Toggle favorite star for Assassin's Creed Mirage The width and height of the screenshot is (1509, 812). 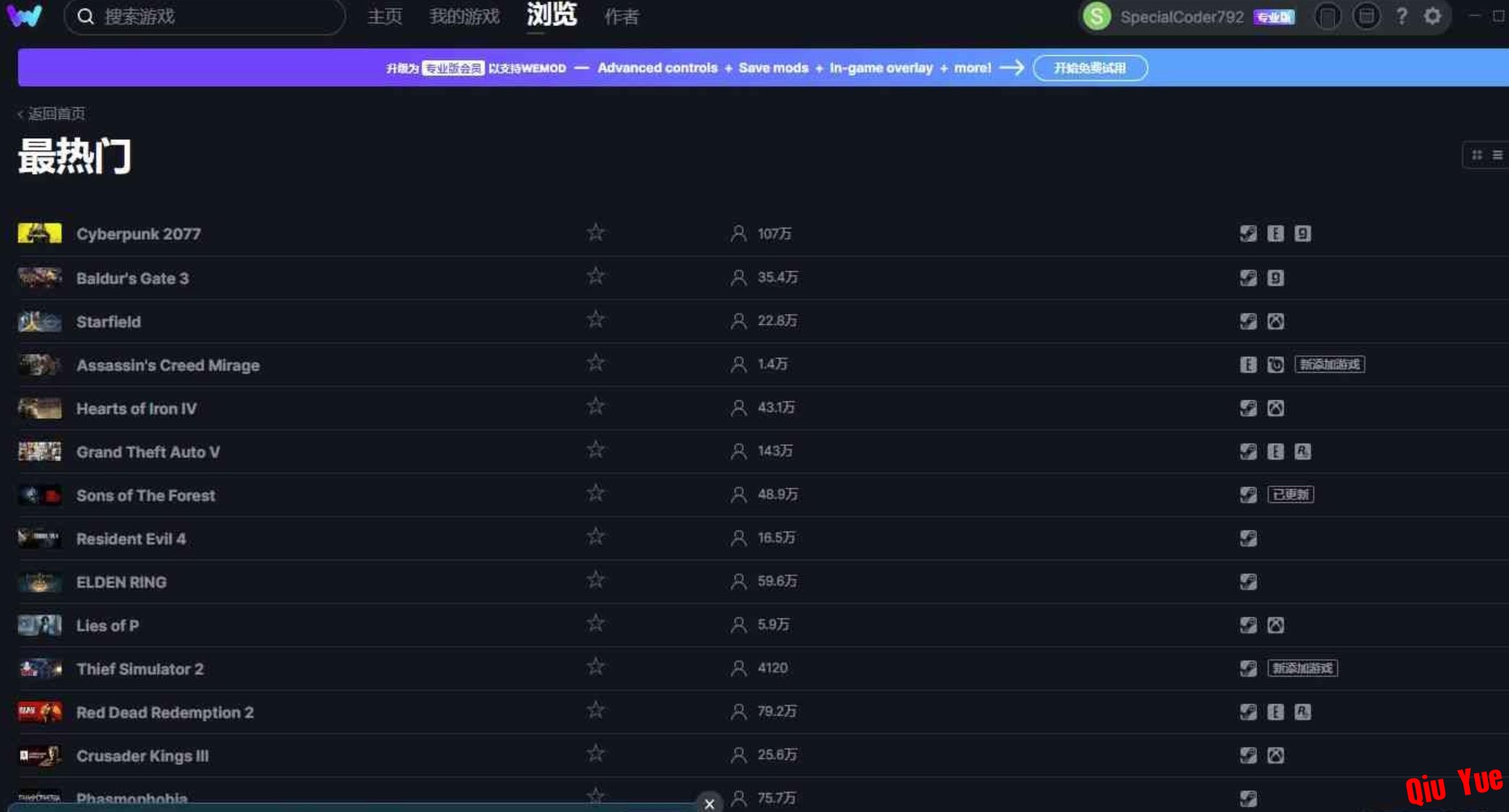(596, 363)
